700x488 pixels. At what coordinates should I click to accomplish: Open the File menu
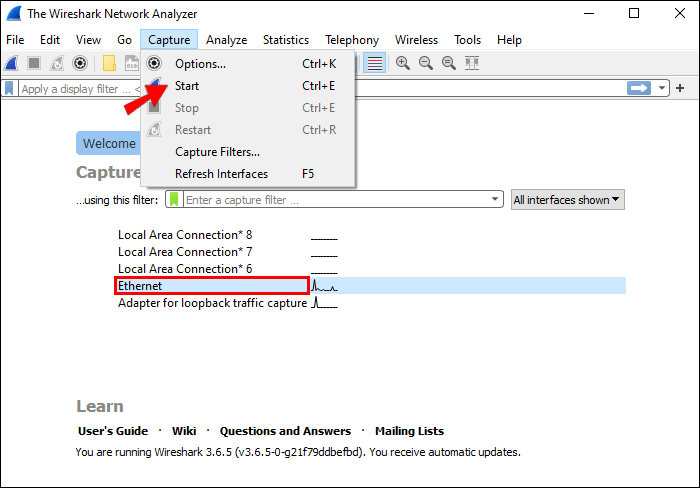[15, 40]
